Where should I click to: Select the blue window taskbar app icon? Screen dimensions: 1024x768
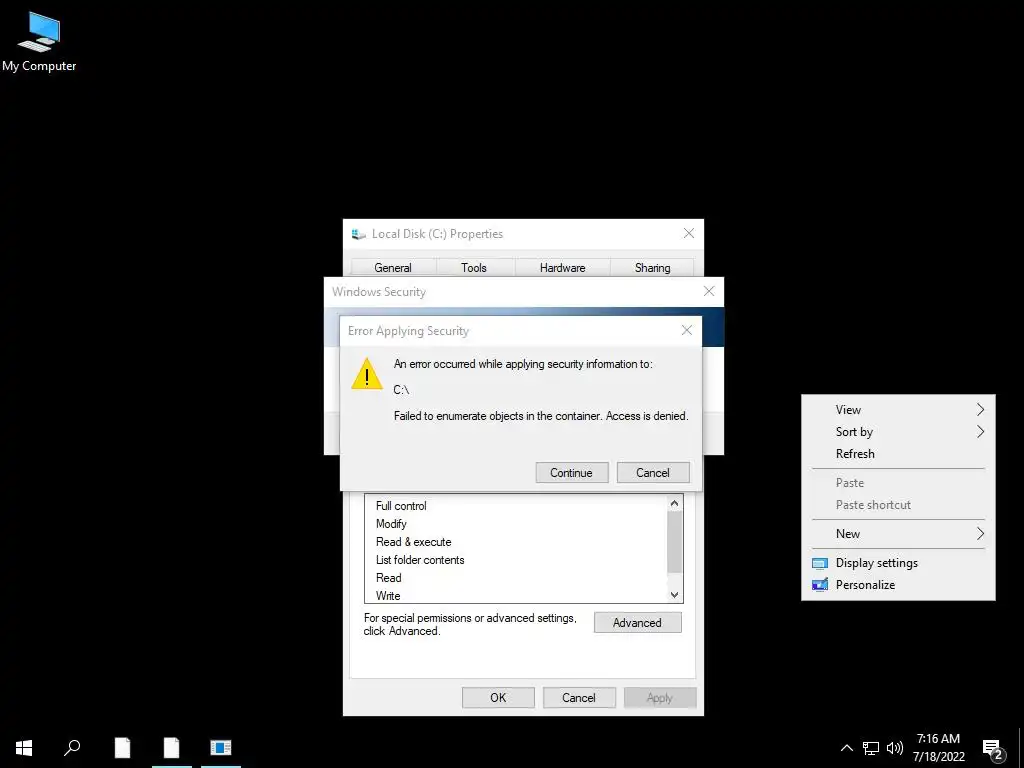pos(221,747)
